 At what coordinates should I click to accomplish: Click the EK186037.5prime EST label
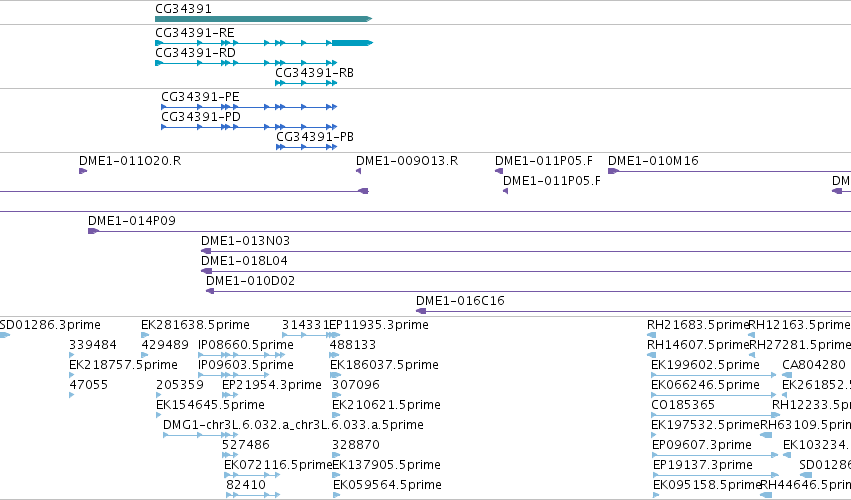[x=384, y=365]
